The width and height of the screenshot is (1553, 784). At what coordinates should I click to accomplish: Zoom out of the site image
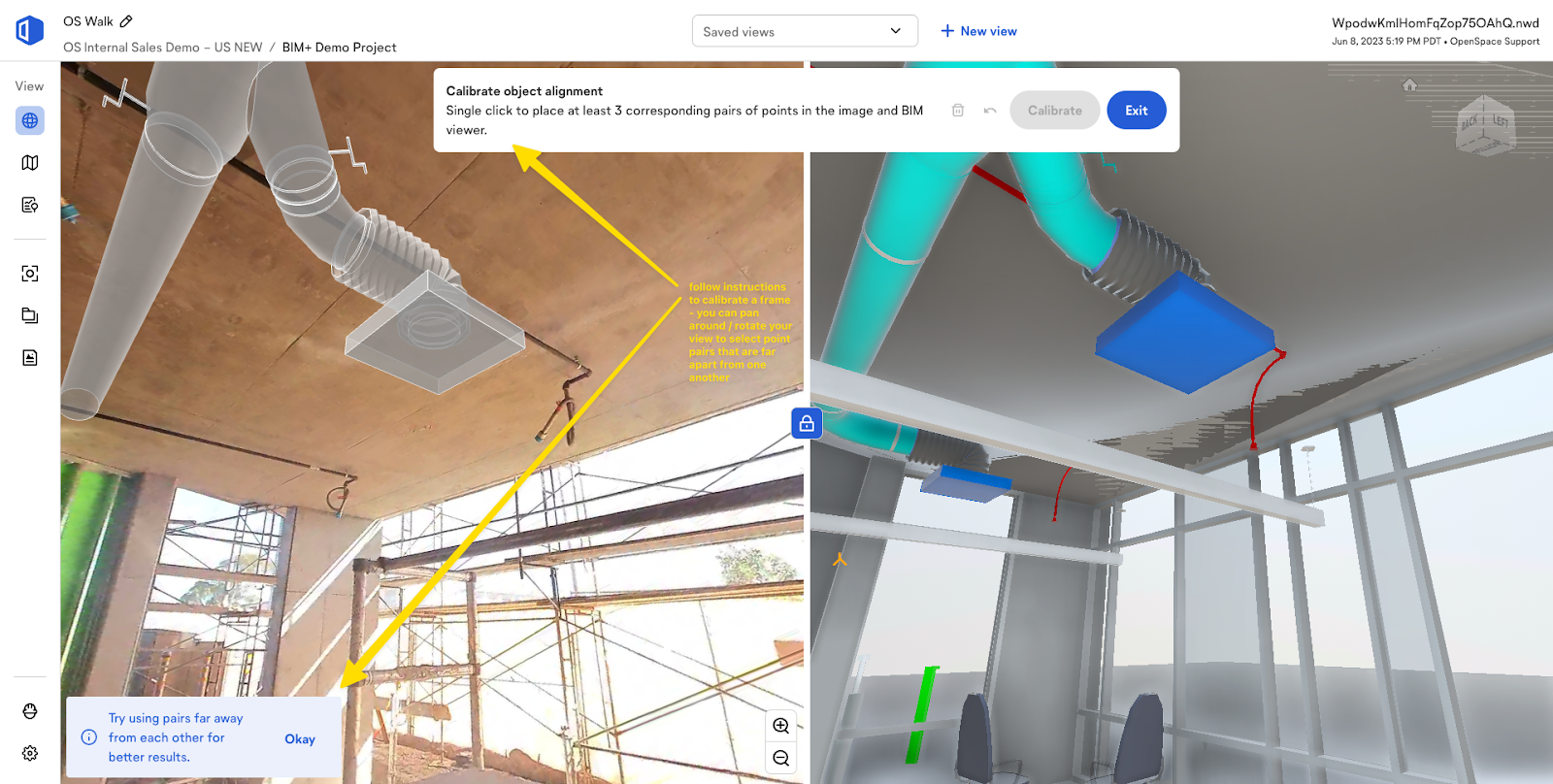point(781,759)
